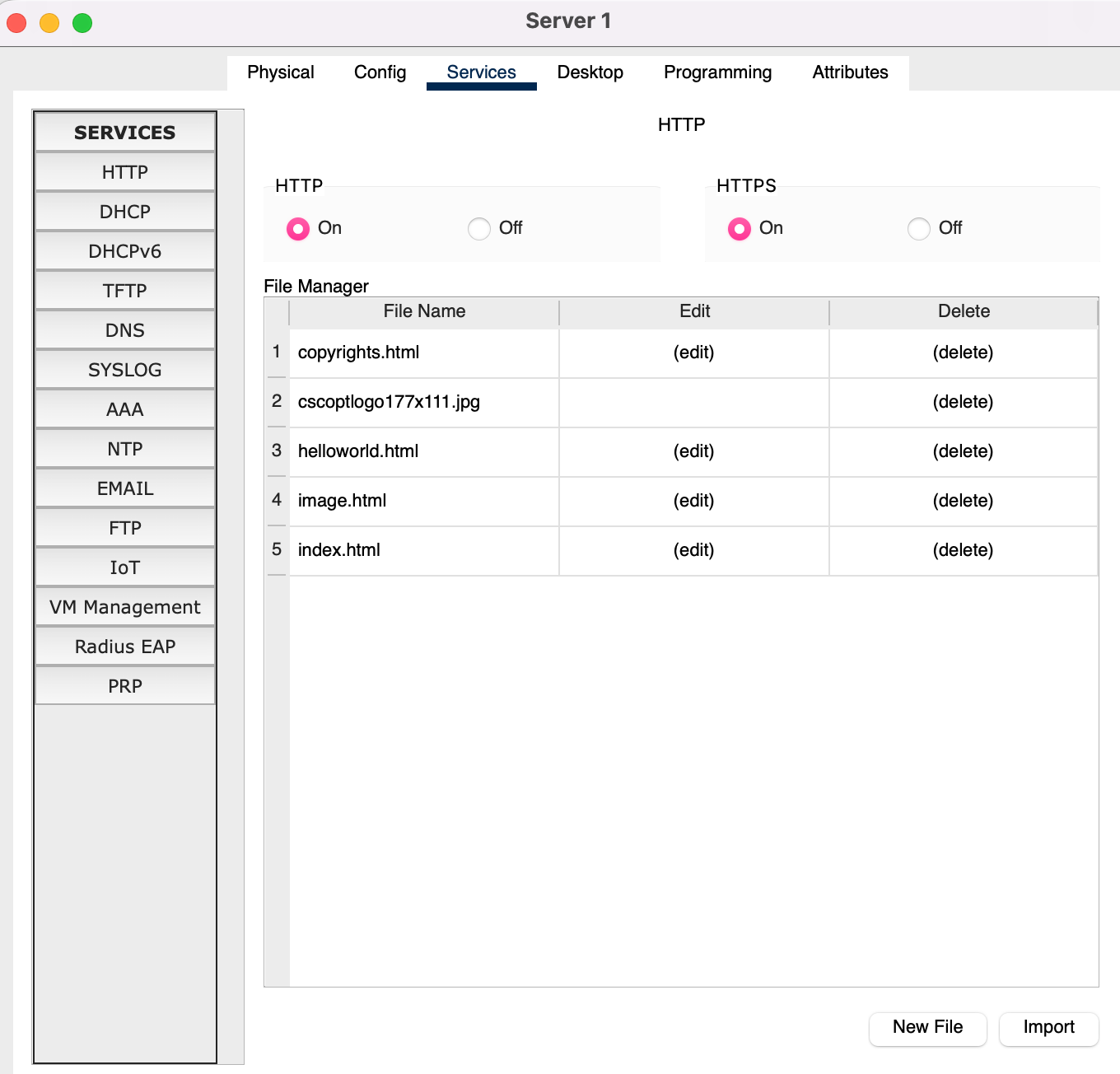Select Radius EAP service
This screenshot has height=1074, width=1120.
pos(125,647)
